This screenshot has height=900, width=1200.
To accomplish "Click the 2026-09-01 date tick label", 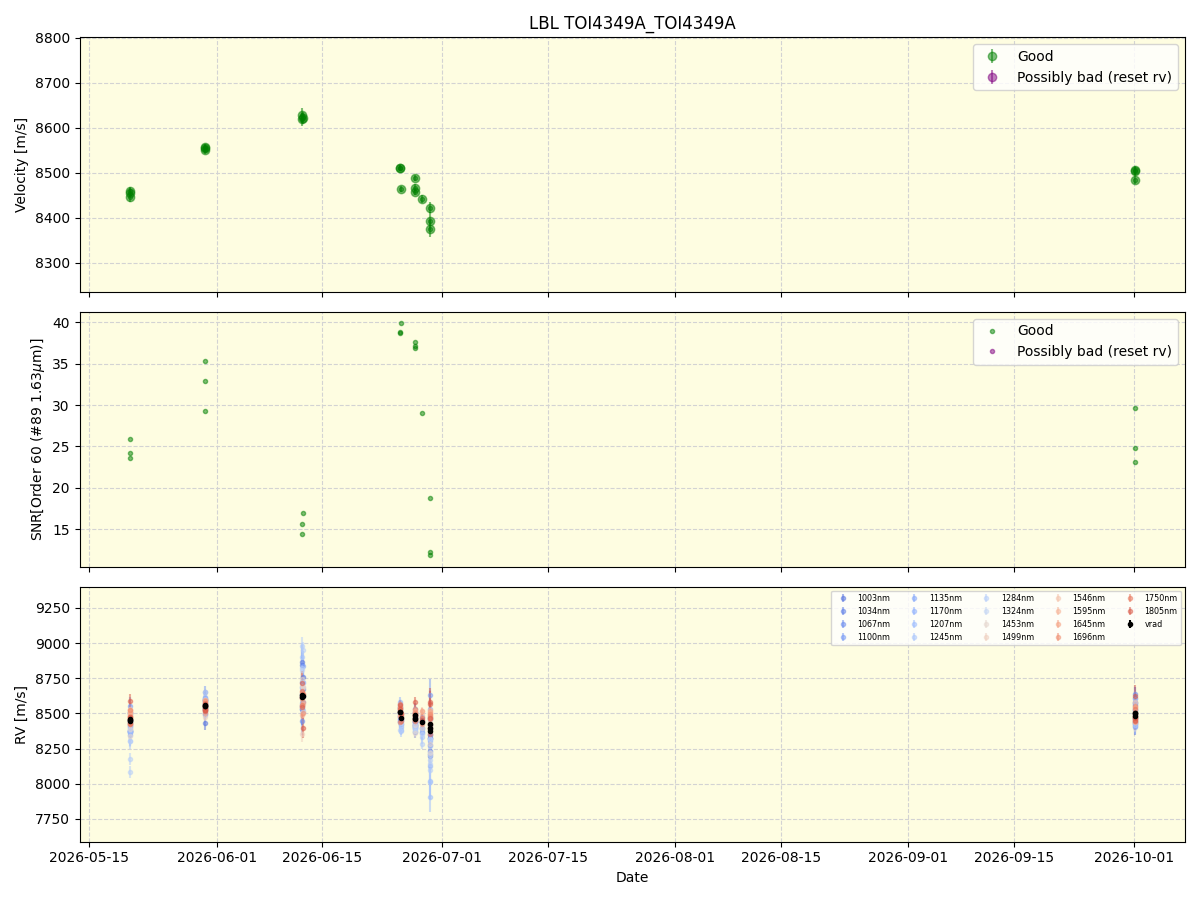I will (x=908, y=857).
